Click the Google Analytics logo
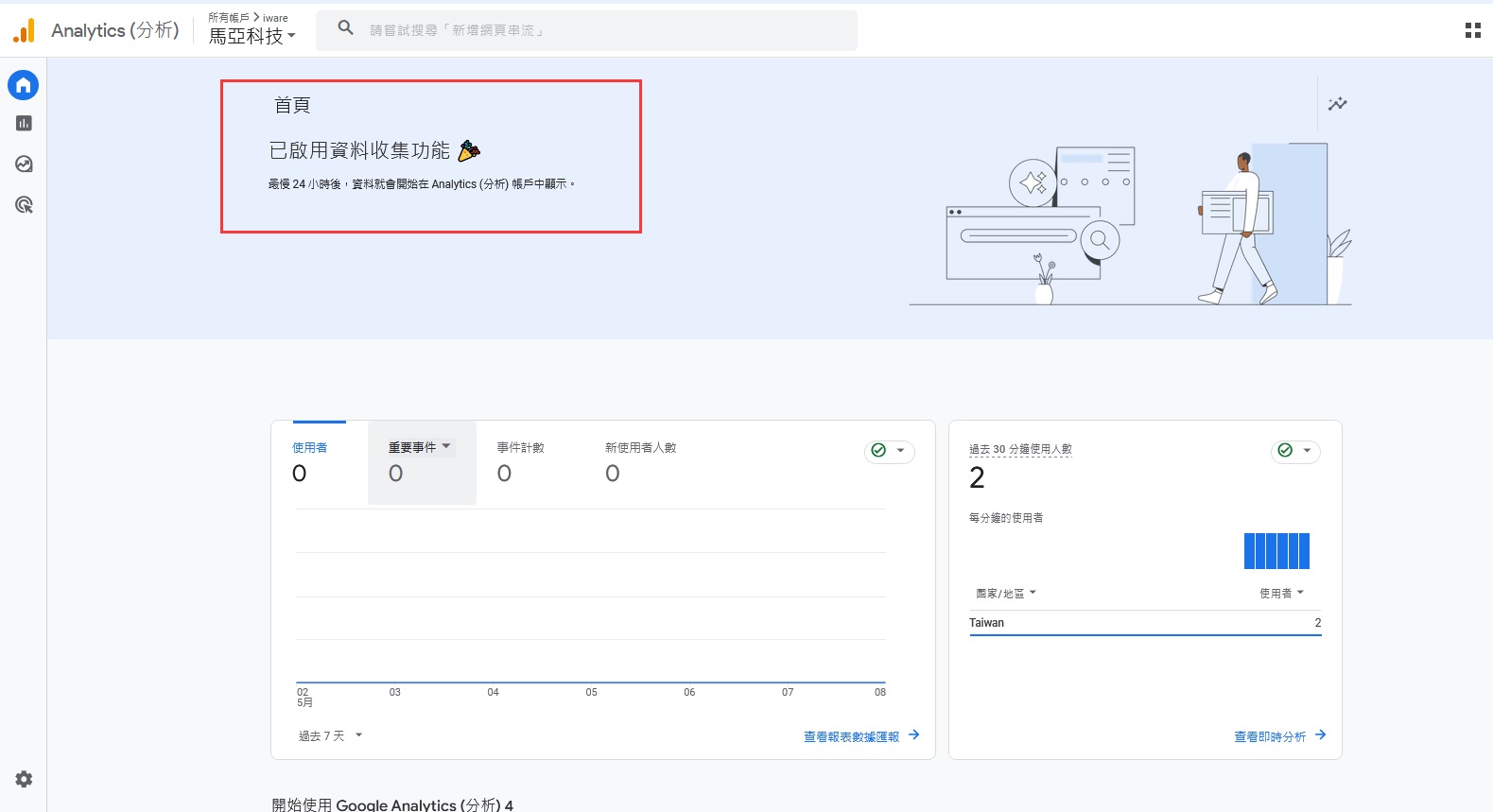Screen dimensions: 1493x812 tap(25, 30)
